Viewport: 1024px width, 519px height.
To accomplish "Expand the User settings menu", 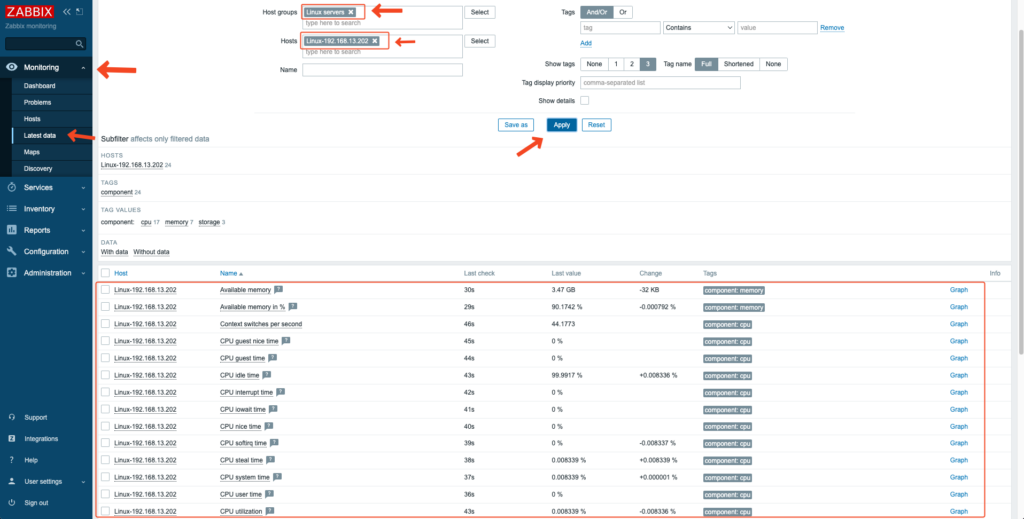I will [x=84, y=482].
